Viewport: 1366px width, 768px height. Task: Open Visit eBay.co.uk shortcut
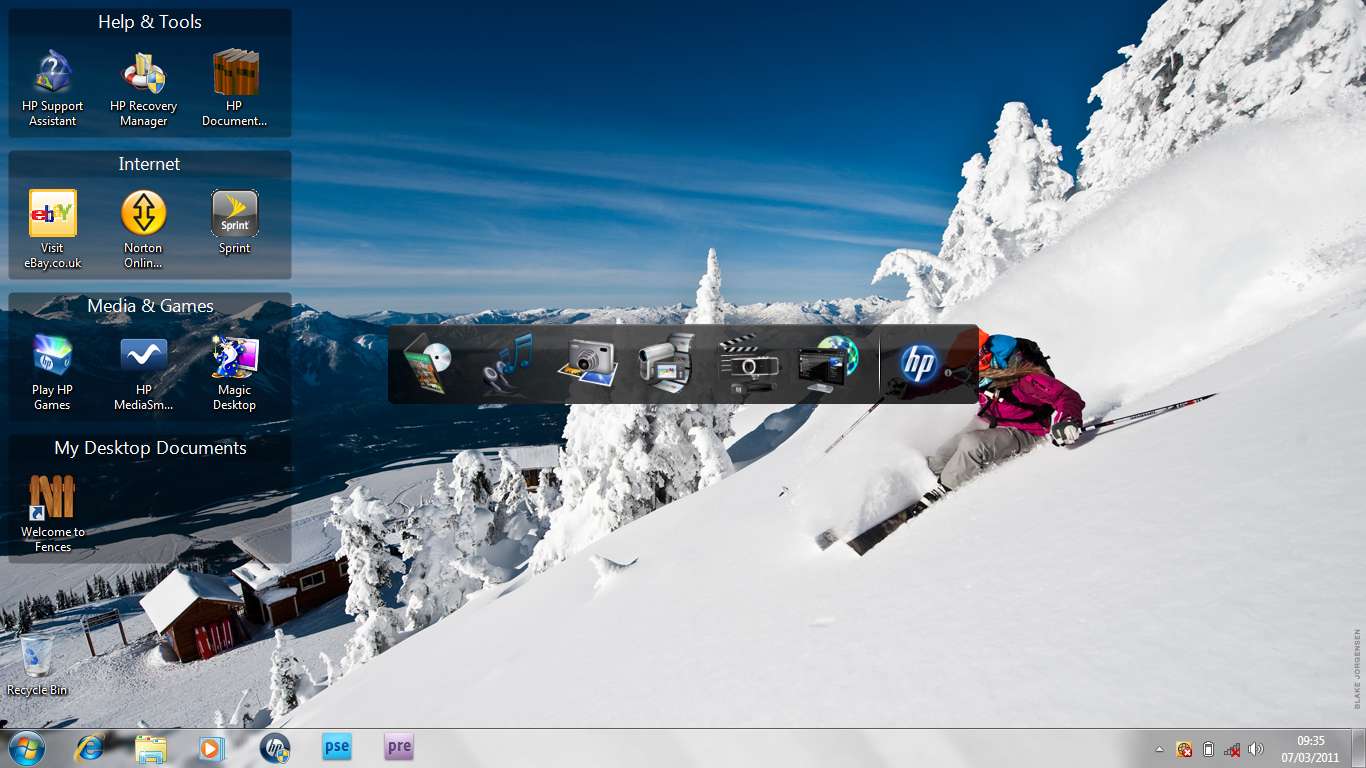pos(53,214)
